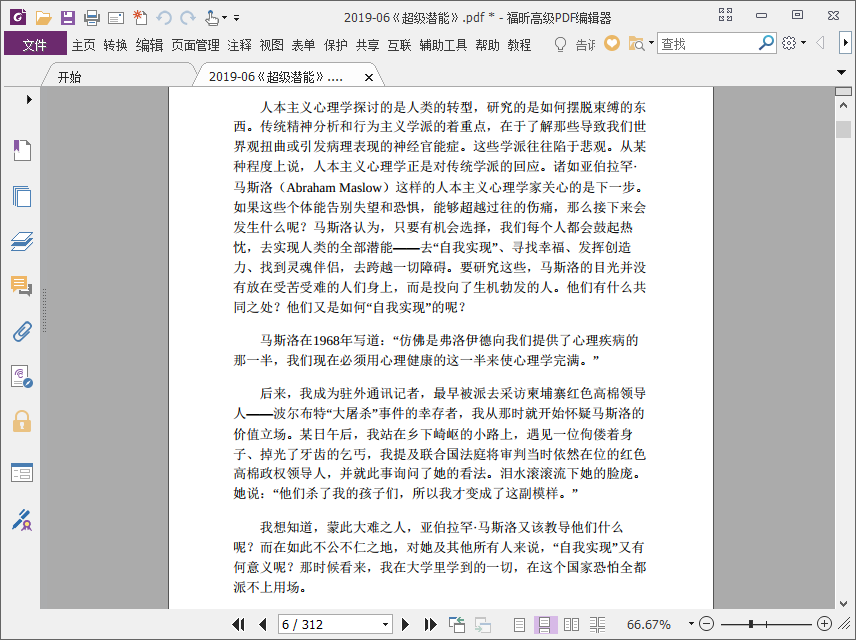
Task: Click previous search result triangle
Action: 819,43
